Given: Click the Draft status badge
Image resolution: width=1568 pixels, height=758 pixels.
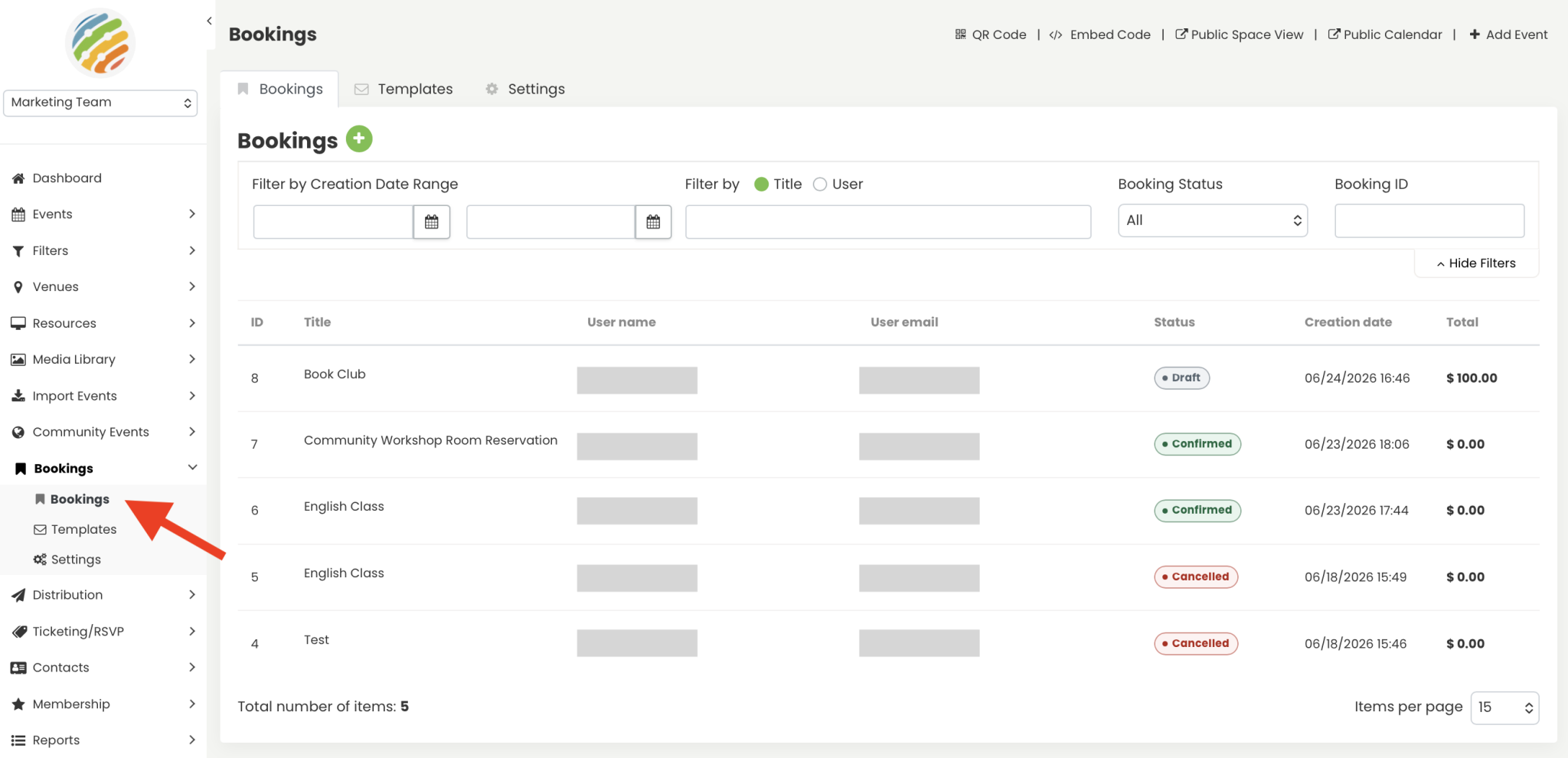Looking at the screenshot, I should 1182,378.
